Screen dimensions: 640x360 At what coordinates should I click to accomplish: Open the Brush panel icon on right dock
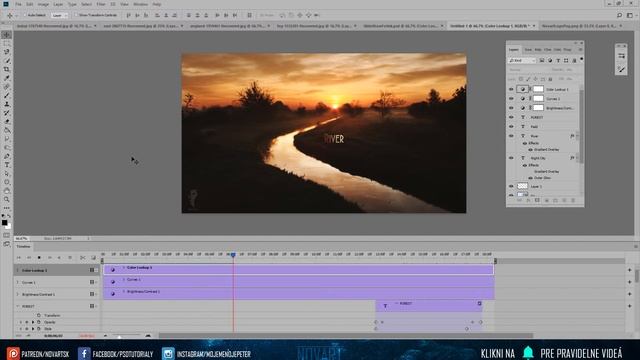621,70
